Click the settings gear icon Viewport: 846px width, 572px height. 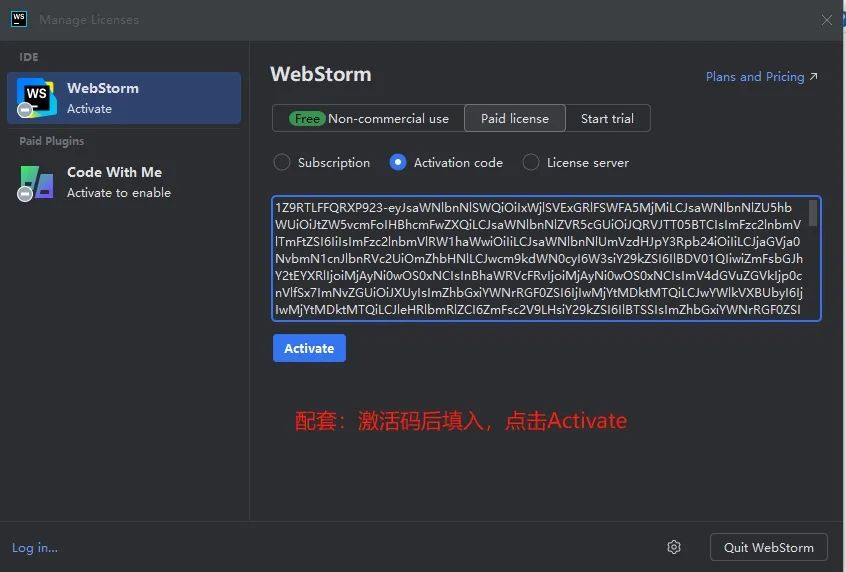pos(674,547)
